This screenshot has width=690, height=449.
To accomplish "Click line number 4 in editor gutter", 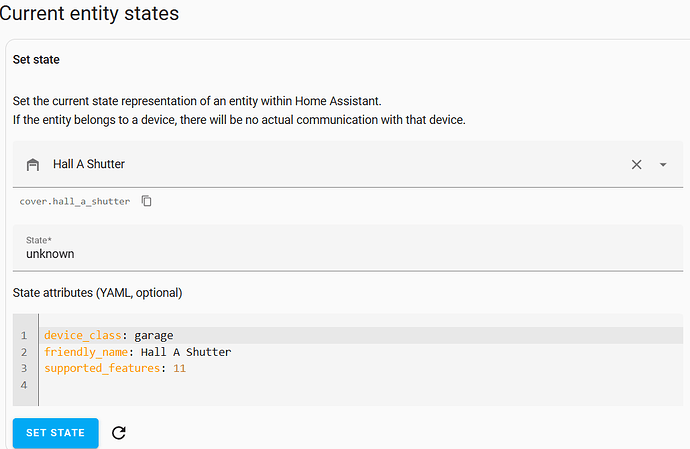I will (24, 385).
